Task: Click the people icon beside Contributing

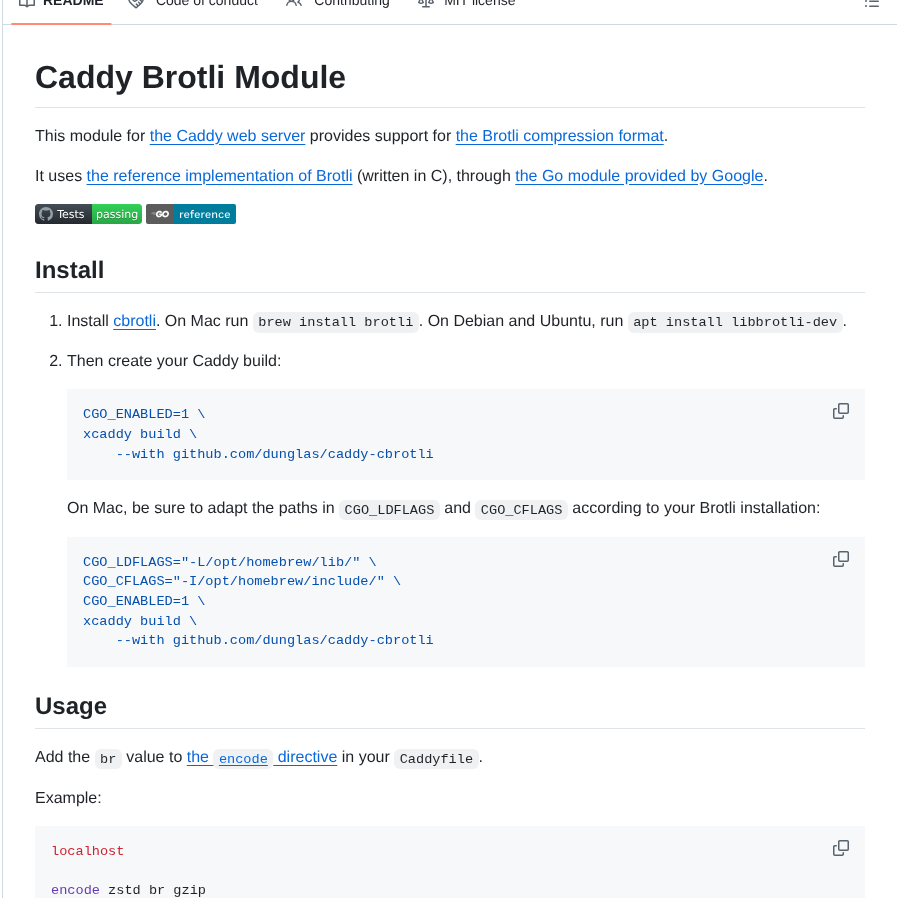Action: [293, 3]
